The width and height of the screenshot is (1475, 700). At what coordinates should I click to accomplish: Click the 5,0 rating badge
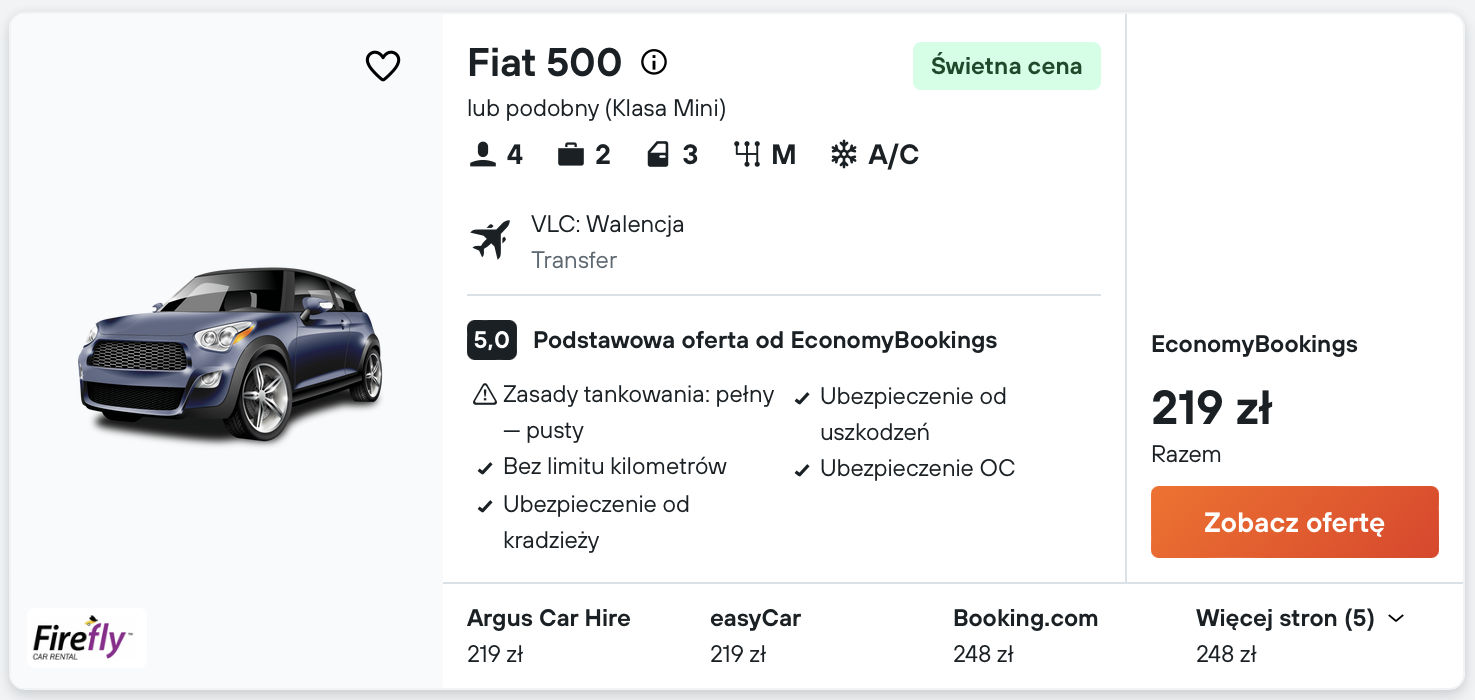(x=491, y=340)
